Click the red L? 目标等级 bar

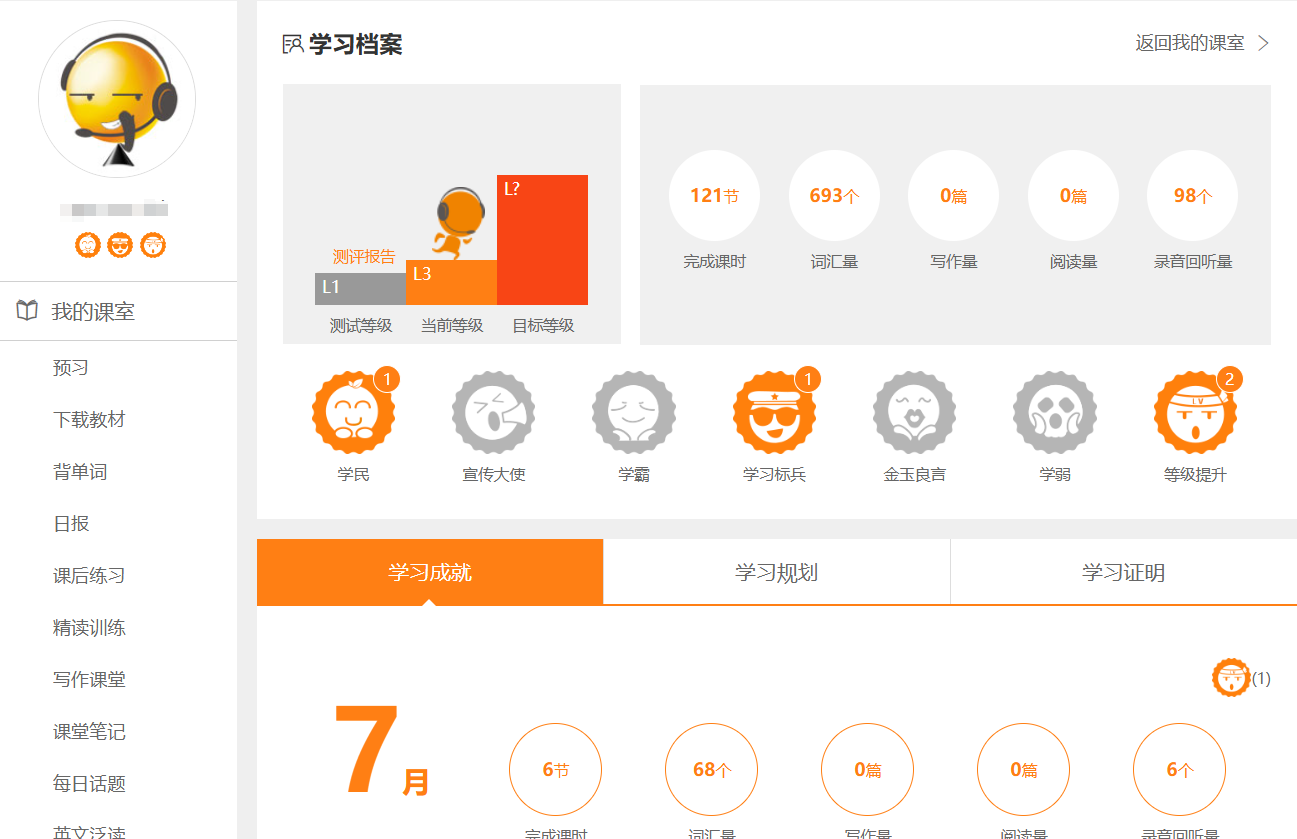pos(542,240)
